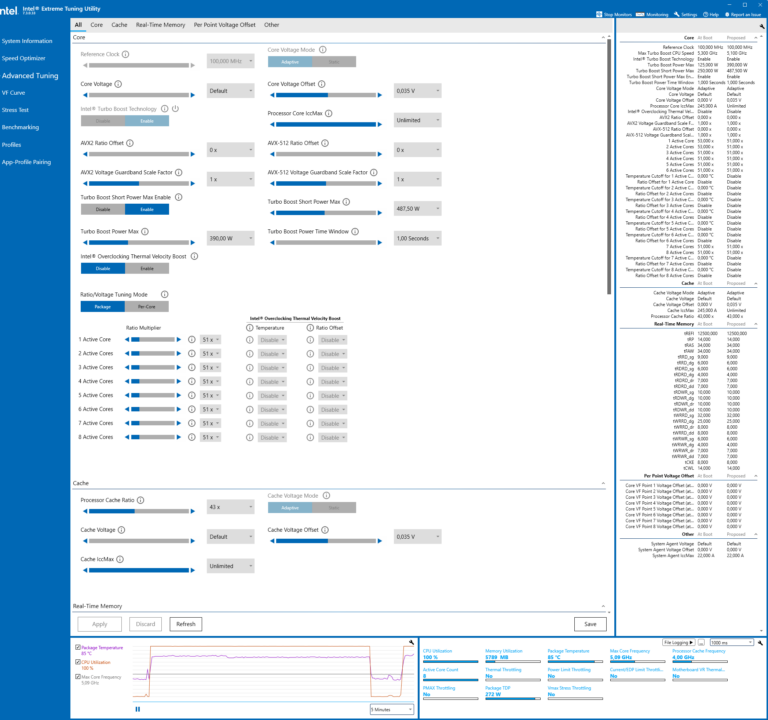Click the Stop Monitors icon
Image resolution: width=768 pixels, height=720 pixels.
[601, 15]
